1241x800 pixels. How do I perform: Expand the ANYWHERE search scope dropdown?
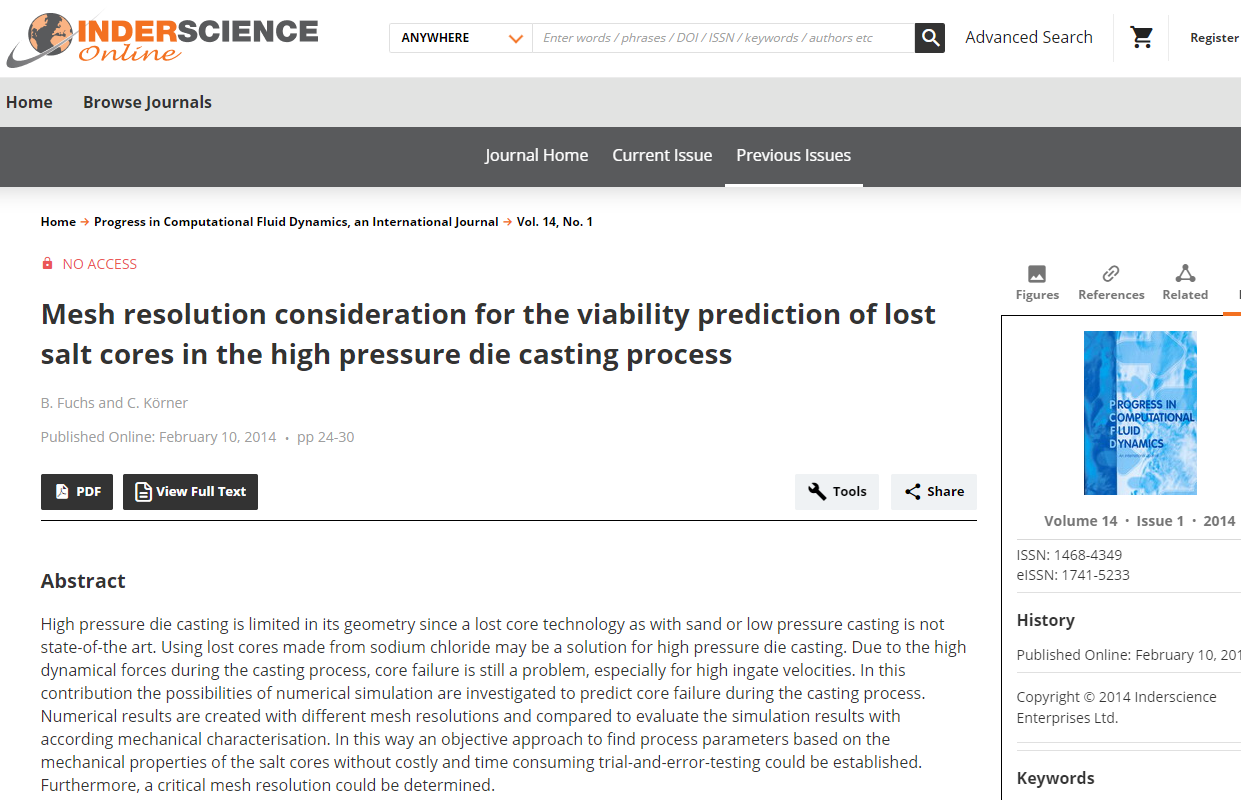461,38
